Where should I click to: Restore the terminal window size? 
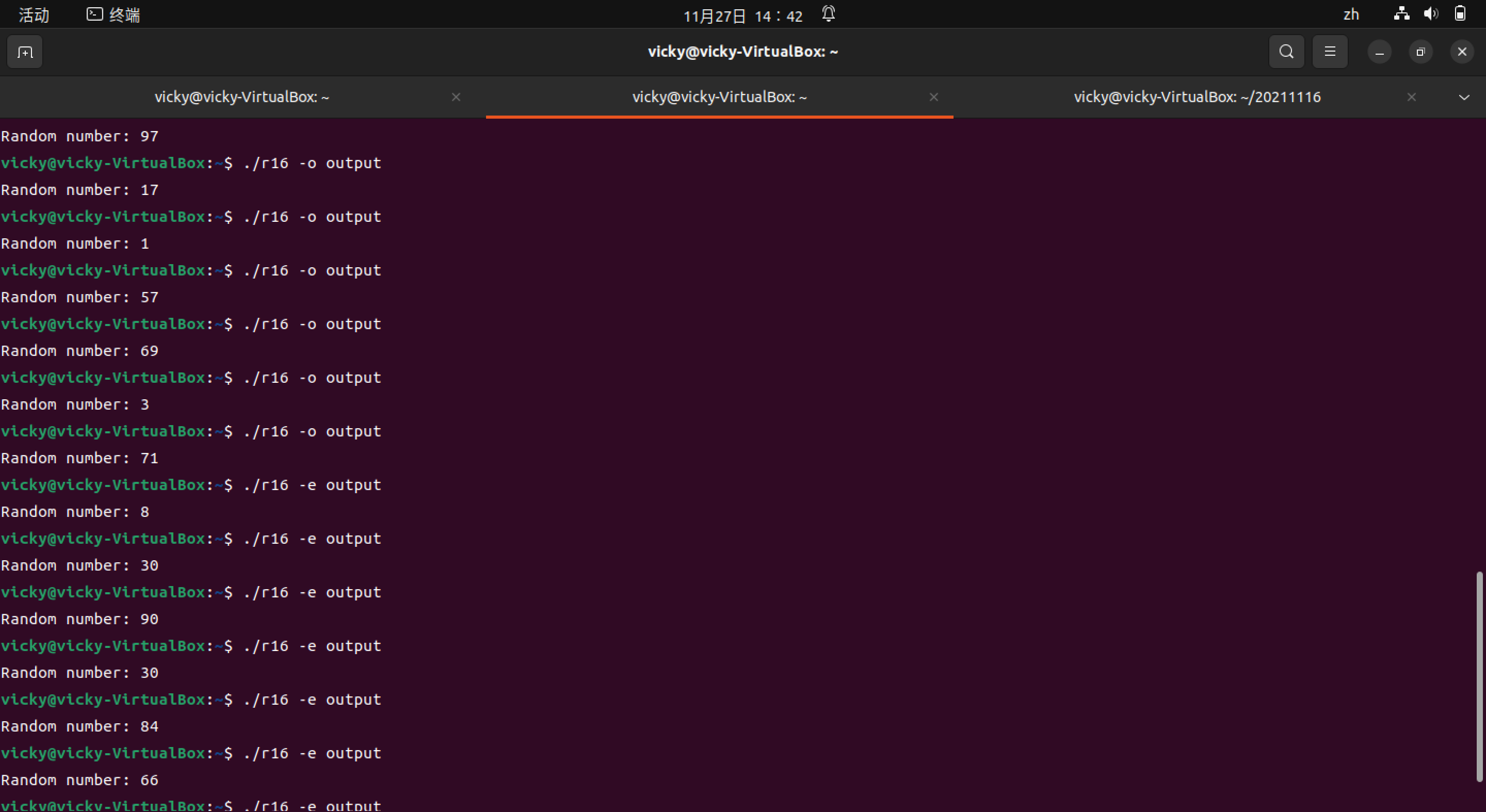click(1420, 52)
